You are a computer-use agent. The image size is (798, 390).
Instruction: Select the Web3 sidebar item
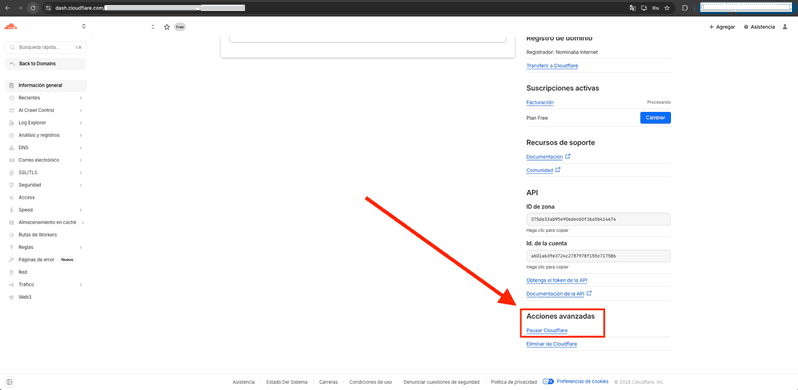[46, 297]
